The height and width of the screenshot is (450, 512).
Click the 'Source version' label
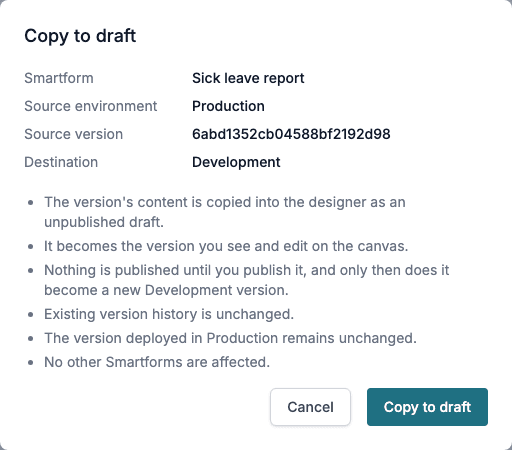point(74,134)
